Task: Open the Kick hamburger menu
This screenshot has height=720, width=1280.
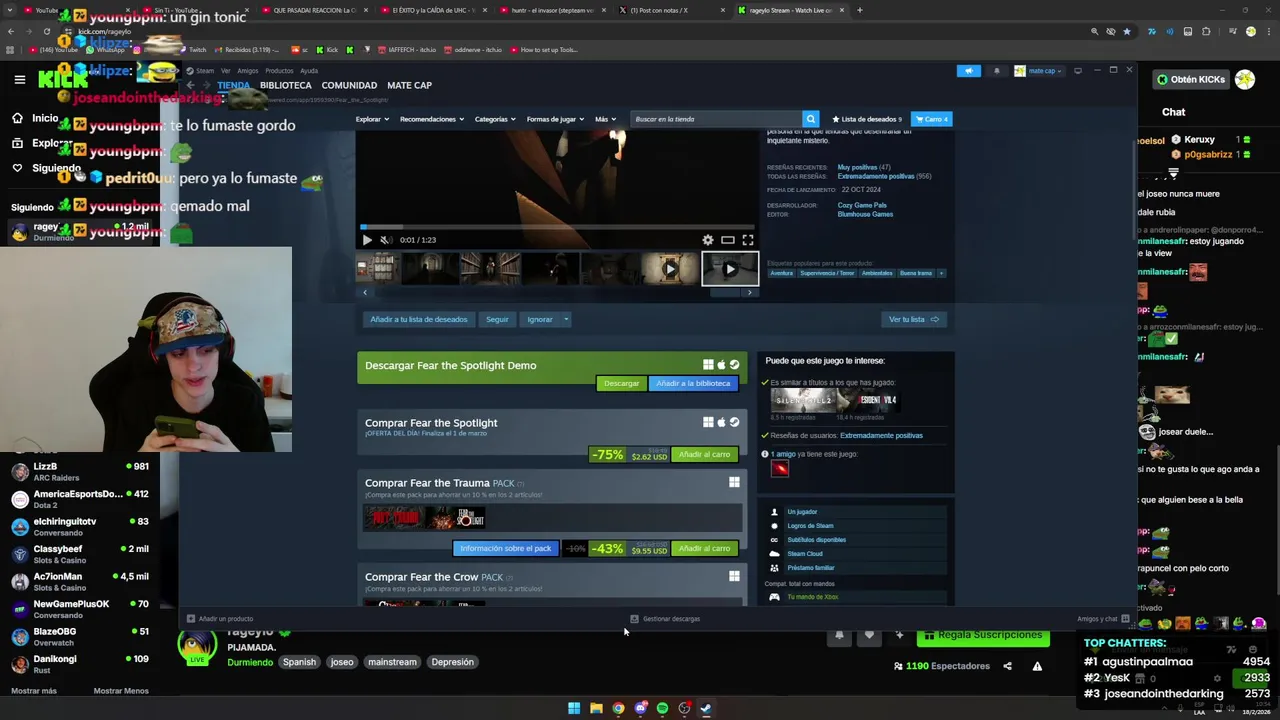Action: [19, 79]
